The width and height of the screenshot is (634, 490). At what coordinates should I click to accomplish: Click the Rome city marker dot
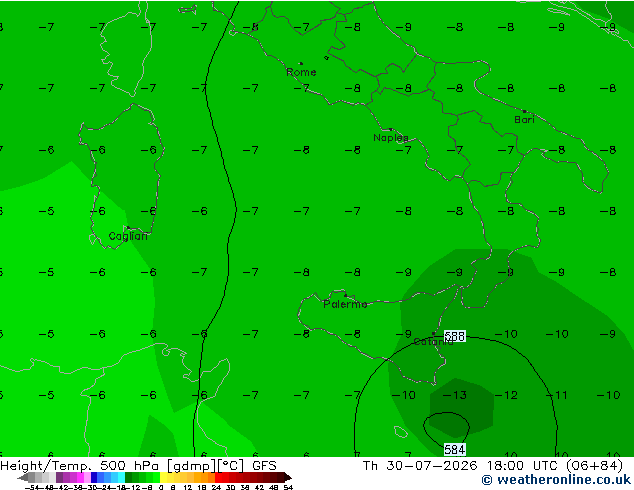pos(301,63)
